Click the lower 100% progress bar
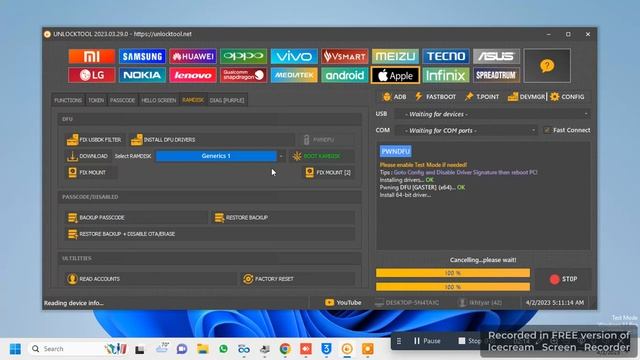This screenshot has width=640, height=360. (x=453, y=287)
